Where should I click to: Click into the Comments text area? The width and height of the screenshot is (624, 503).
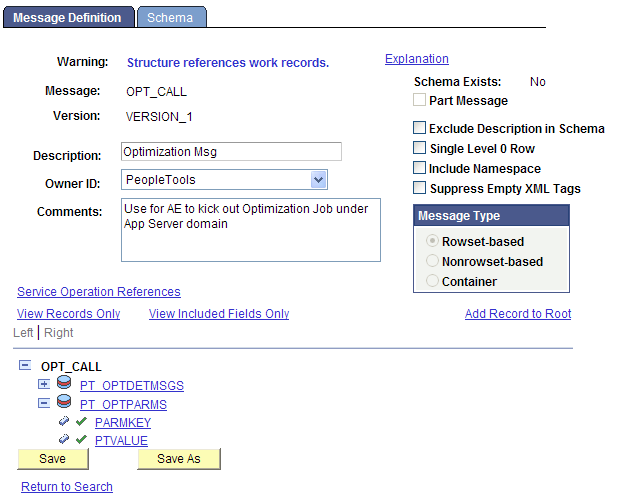pyautogui.click(x=251, y=230)
